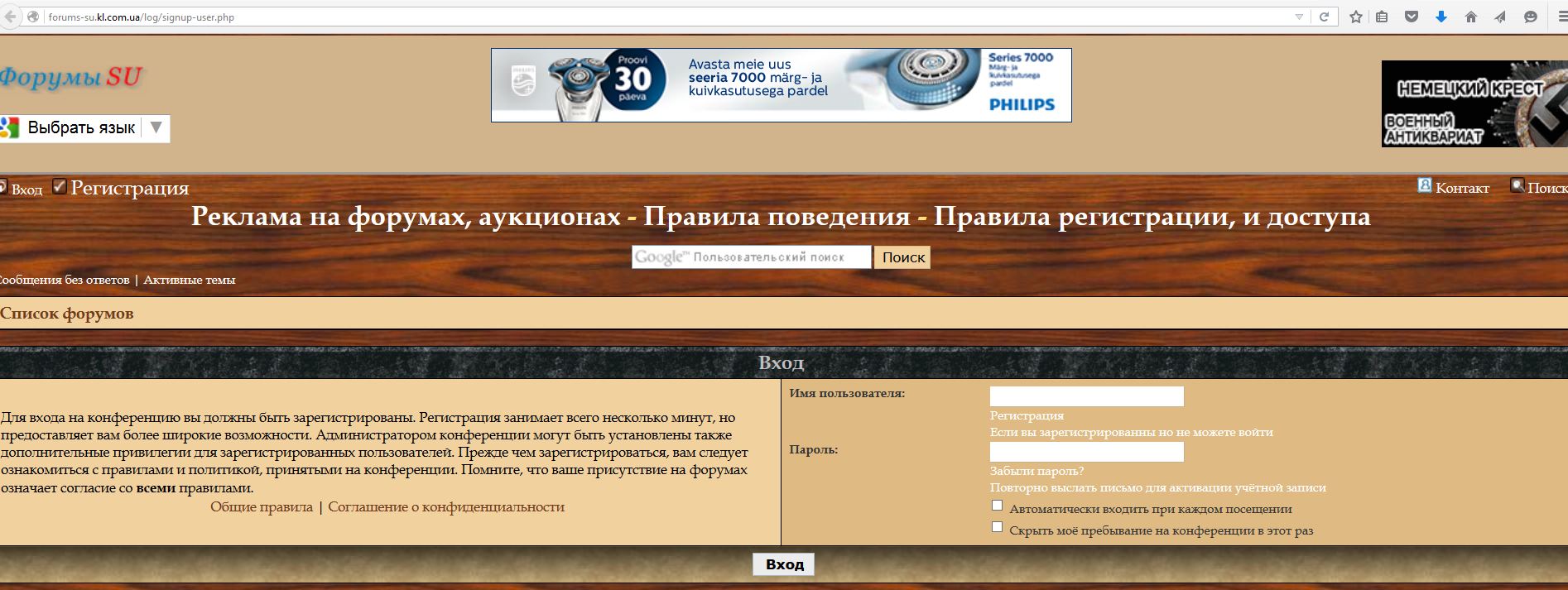Check the hide my presence checkbox
The width and height of the screenshot is (1568, 590).
(x=997, y=527)
